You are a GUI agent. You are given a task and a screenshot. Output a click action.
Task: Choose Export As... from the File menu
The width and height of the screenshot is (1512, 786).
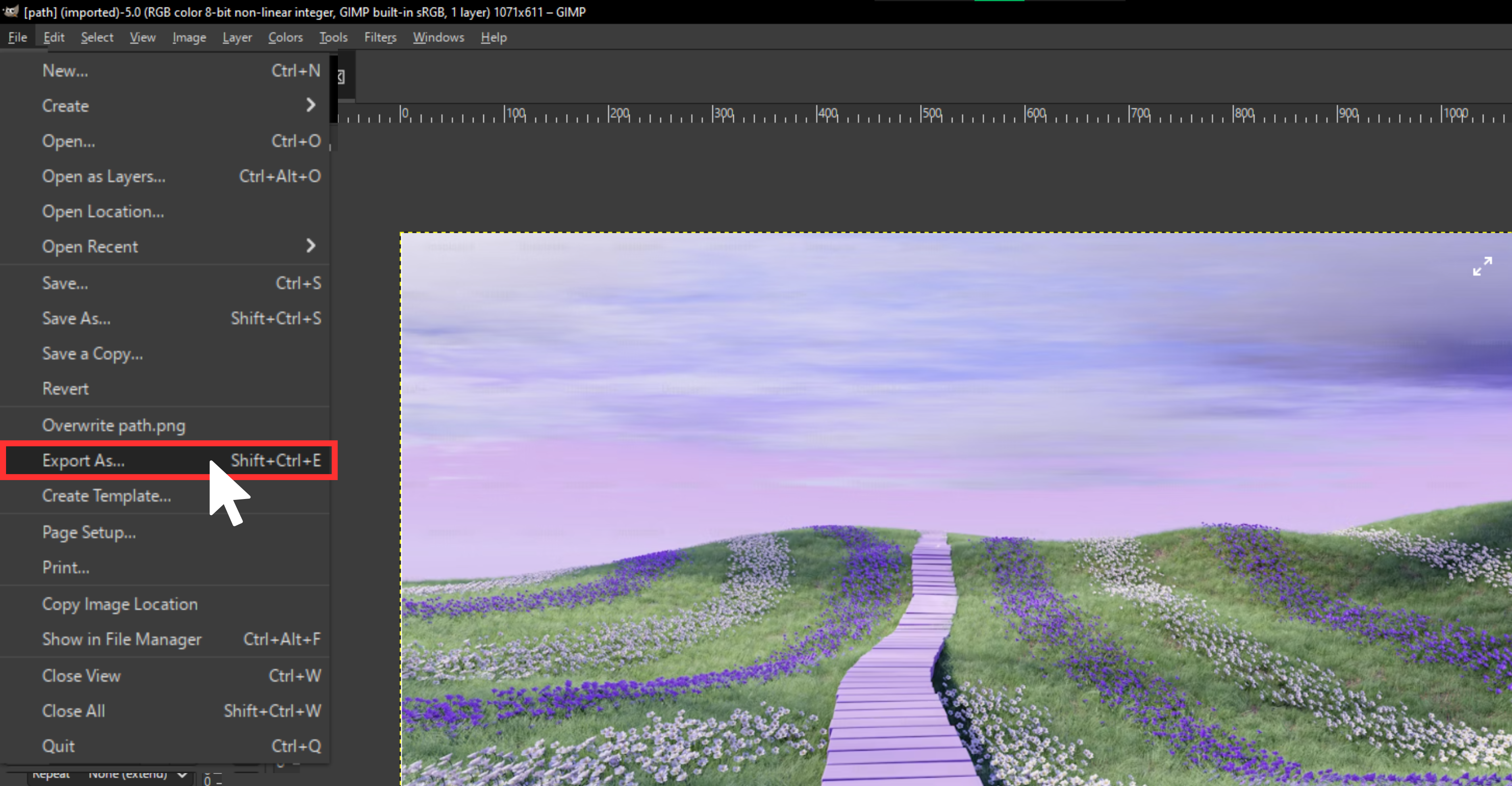pyautogui.click(x=165, y=460)
